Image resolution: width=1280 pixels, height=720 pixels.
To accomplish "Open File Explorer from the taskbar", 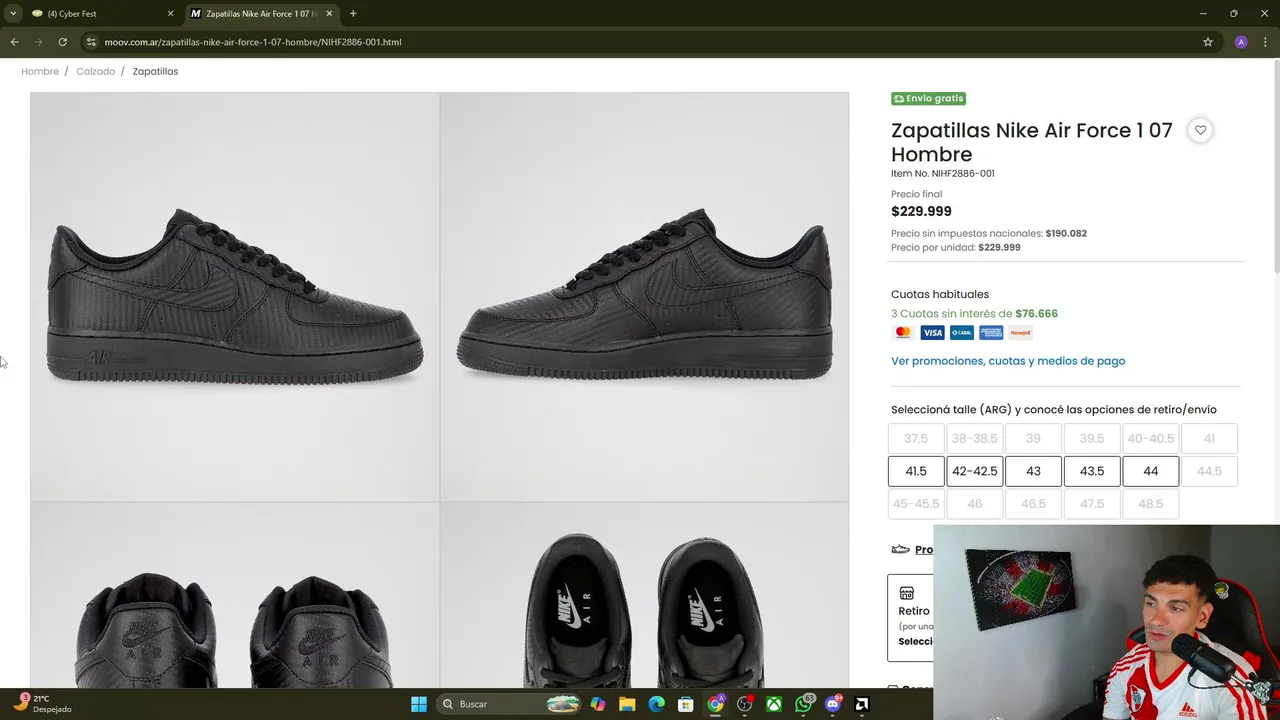I will coord(627,704).
